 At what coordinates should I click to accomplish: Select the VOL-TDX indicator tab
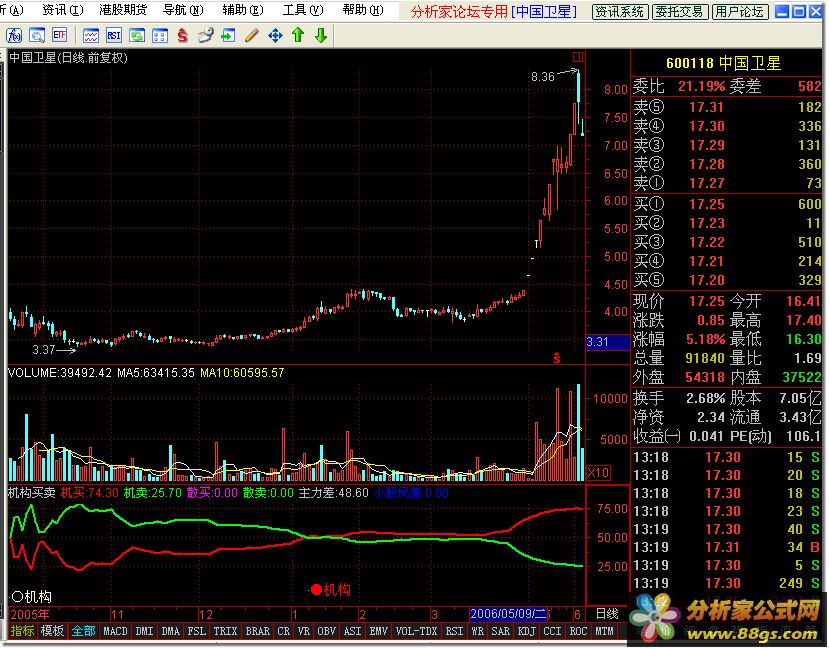tap(416, 631)
